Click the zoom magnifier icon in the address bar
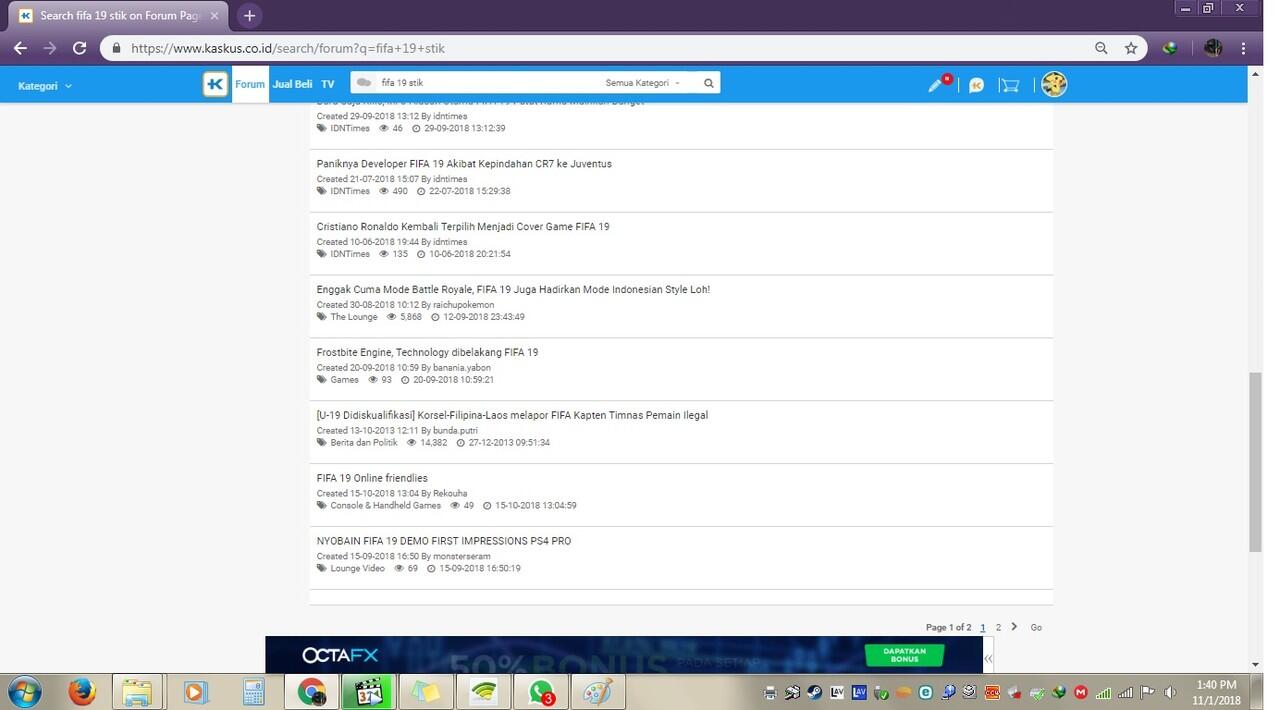 1101,48
